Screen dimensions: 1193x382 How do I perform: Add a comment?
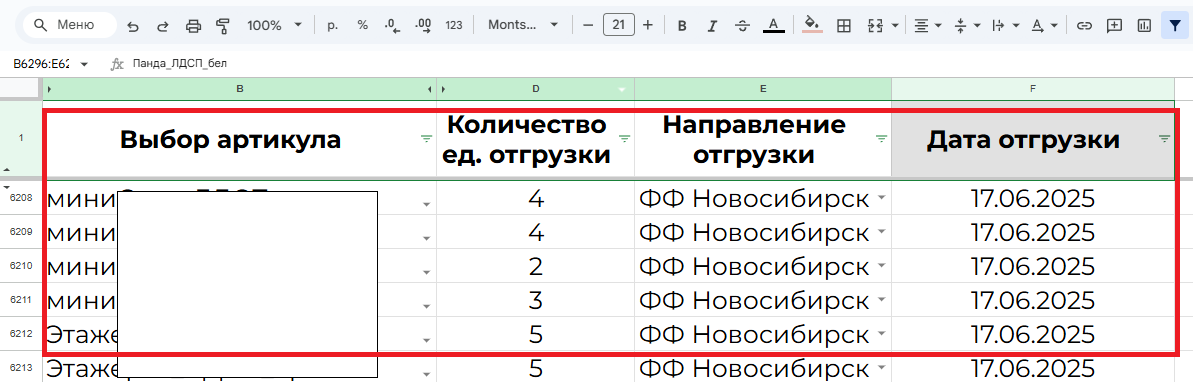pyautogui.click(x=1114, y=25)
